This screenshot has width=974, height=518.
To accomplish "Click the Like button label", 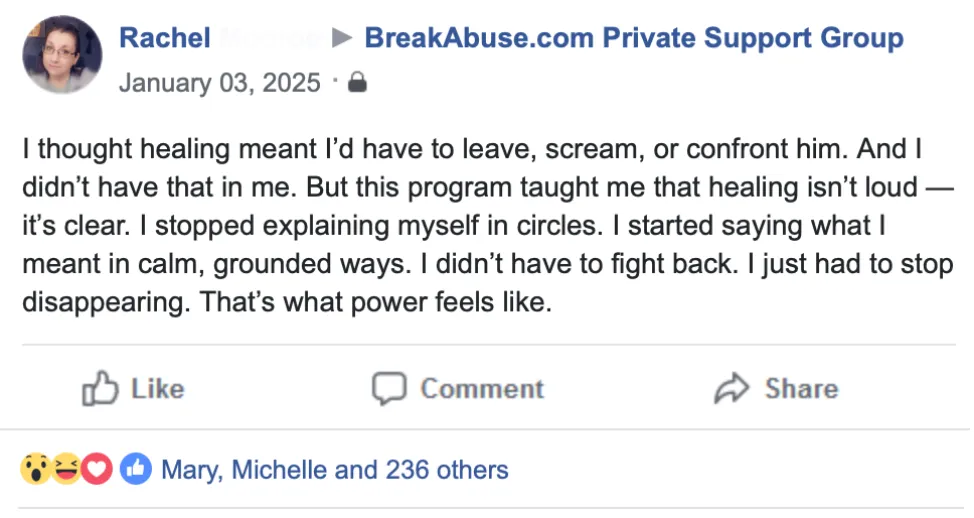I will pos(157,389).
